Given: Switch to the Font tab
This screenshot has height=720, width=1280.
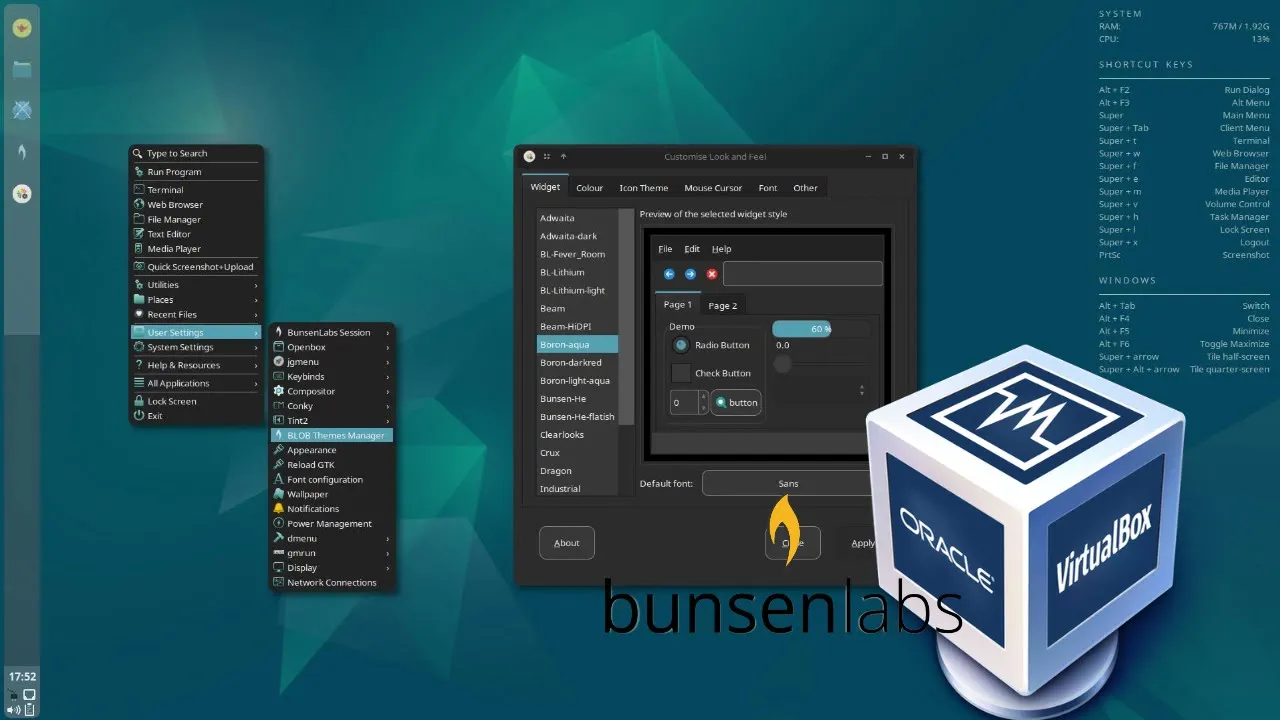Looking at the screenshot, I should tap(767, 188).
